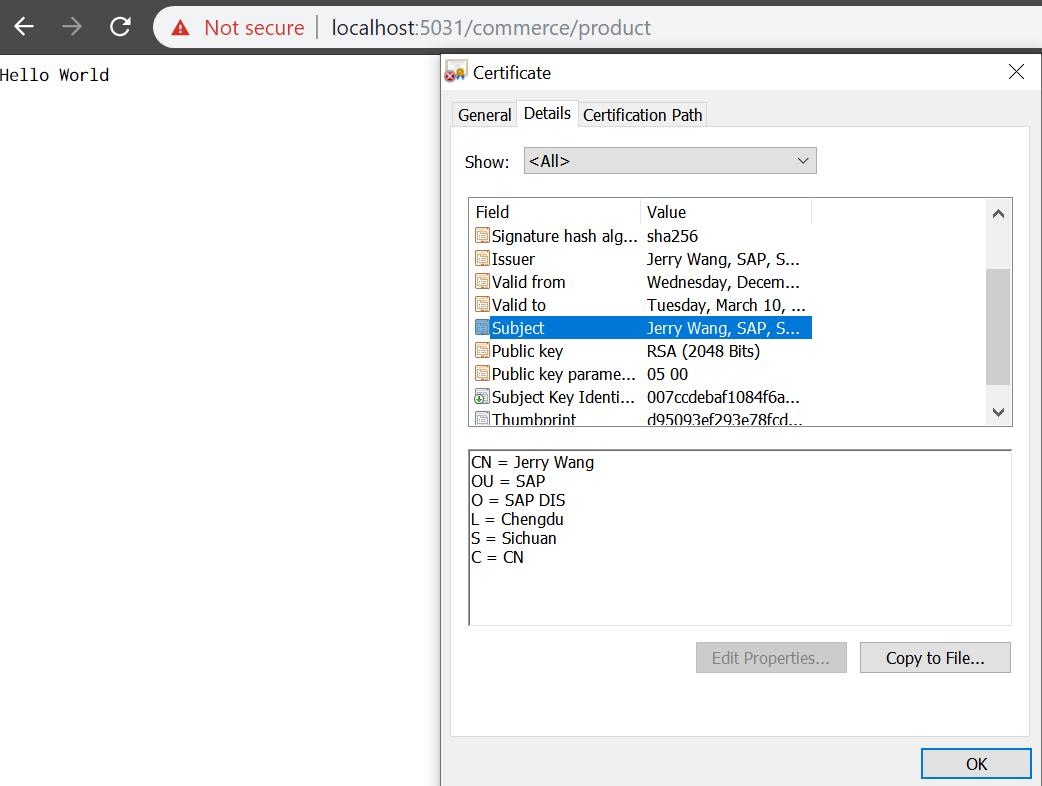The height and width of the screenshot is (786, 1042).
Task: Click the Subject Key Identifier icon
Action: pos(482,397)
